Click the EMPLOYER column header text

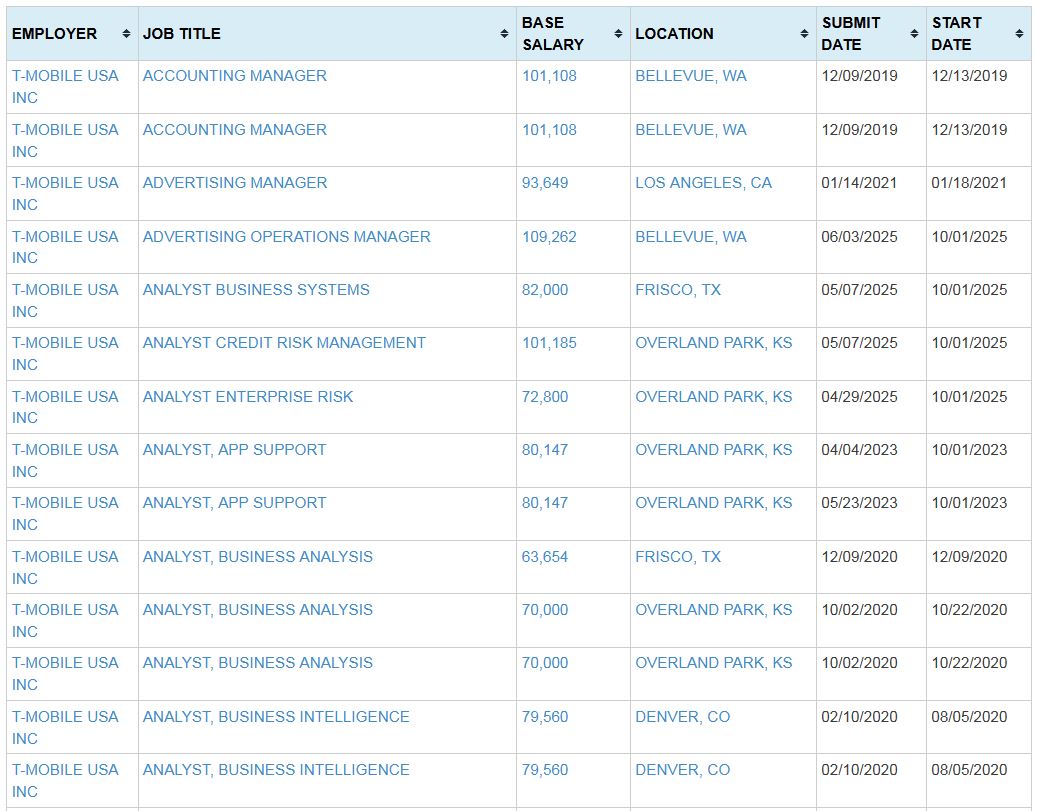coord(54,34)
